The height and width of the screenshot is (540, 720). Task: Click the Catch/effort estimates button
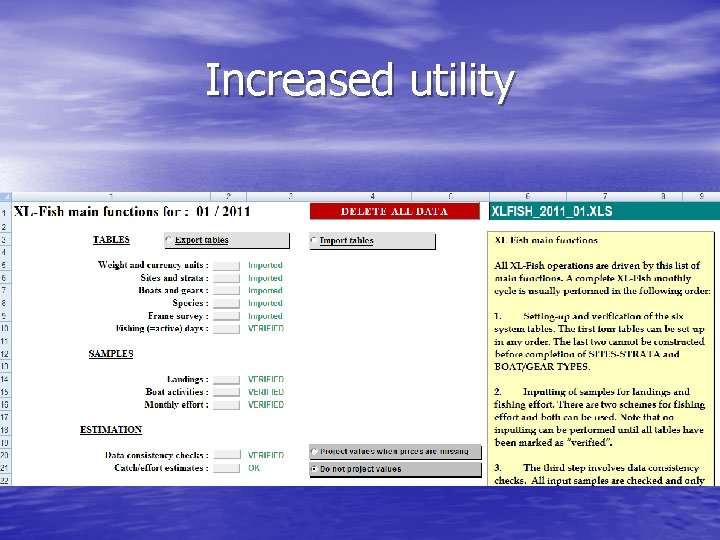tap(226, 468)
